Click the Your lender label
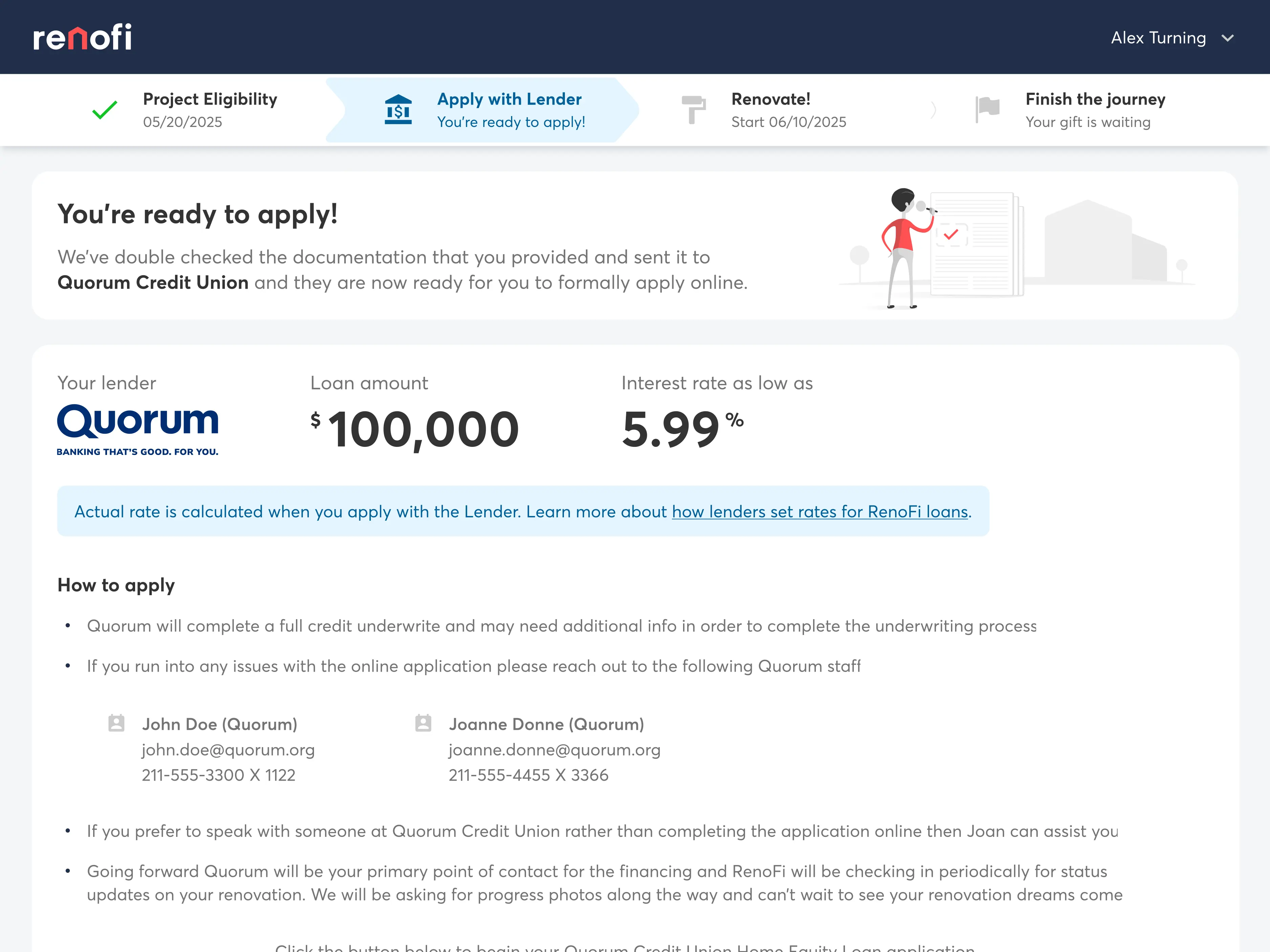The image size is (1270, 952). 107,383
